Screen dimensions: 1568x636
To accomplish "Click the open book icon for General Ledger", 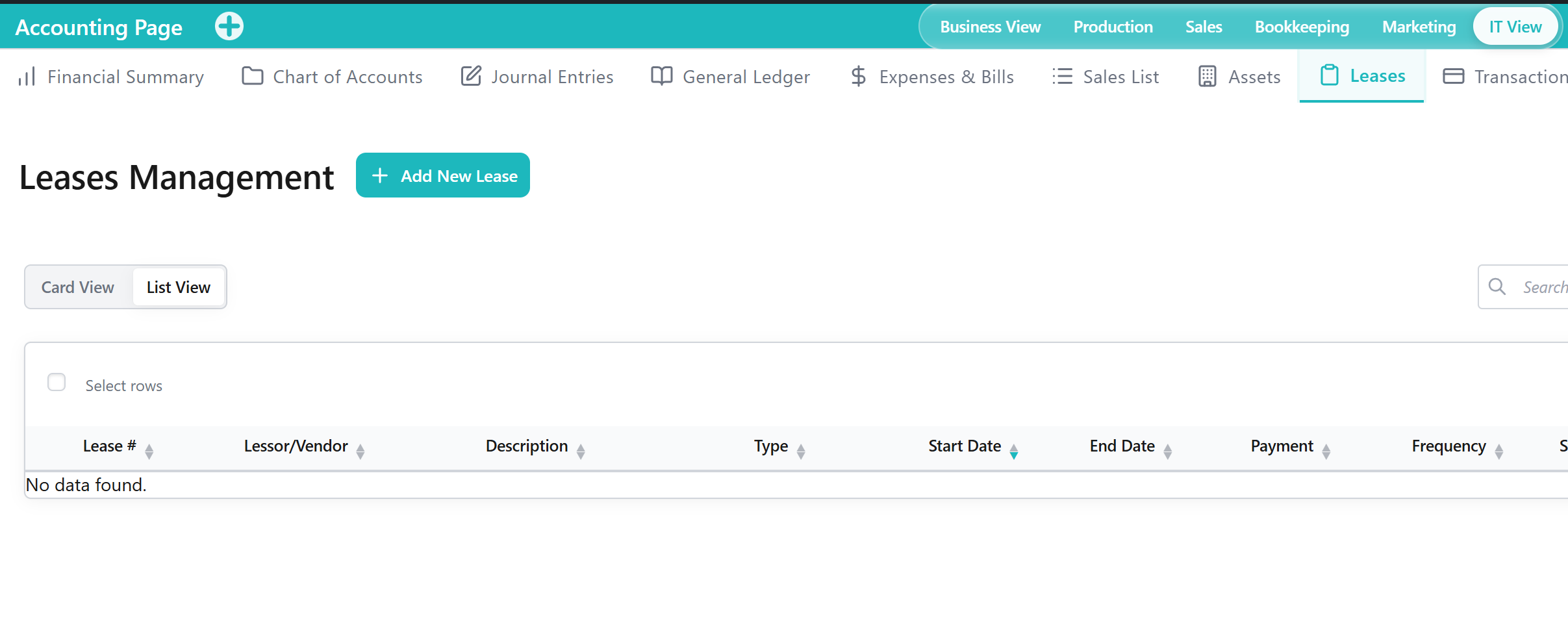I will [662, 76].
